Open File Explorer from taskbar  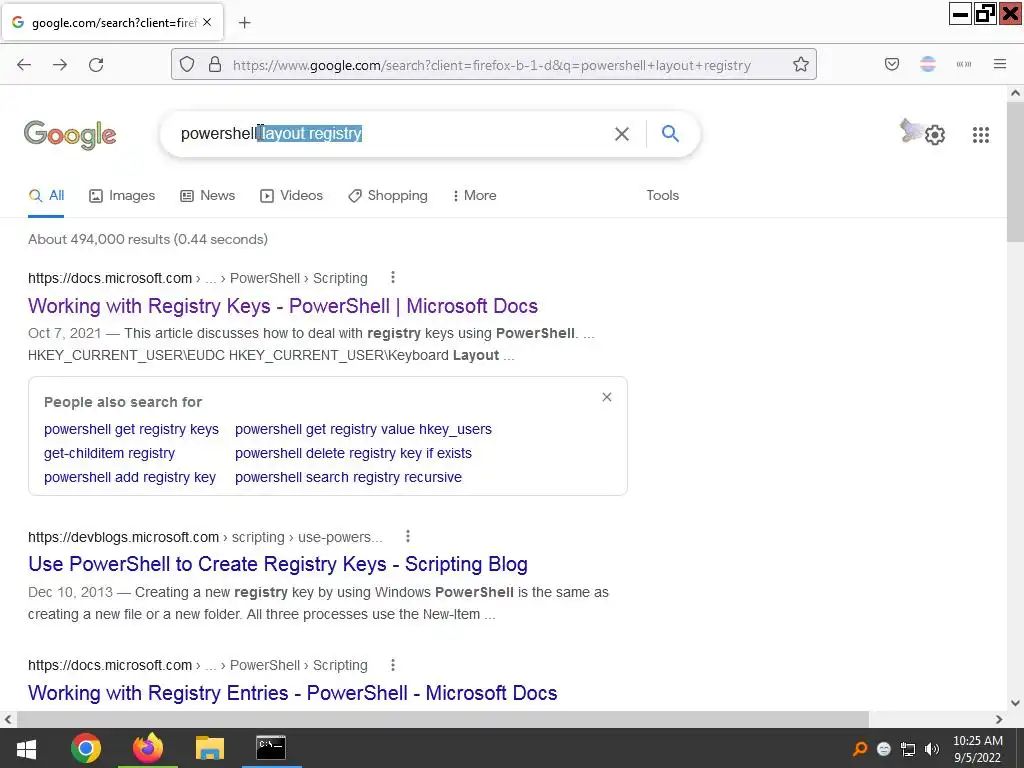click(210, 748)
